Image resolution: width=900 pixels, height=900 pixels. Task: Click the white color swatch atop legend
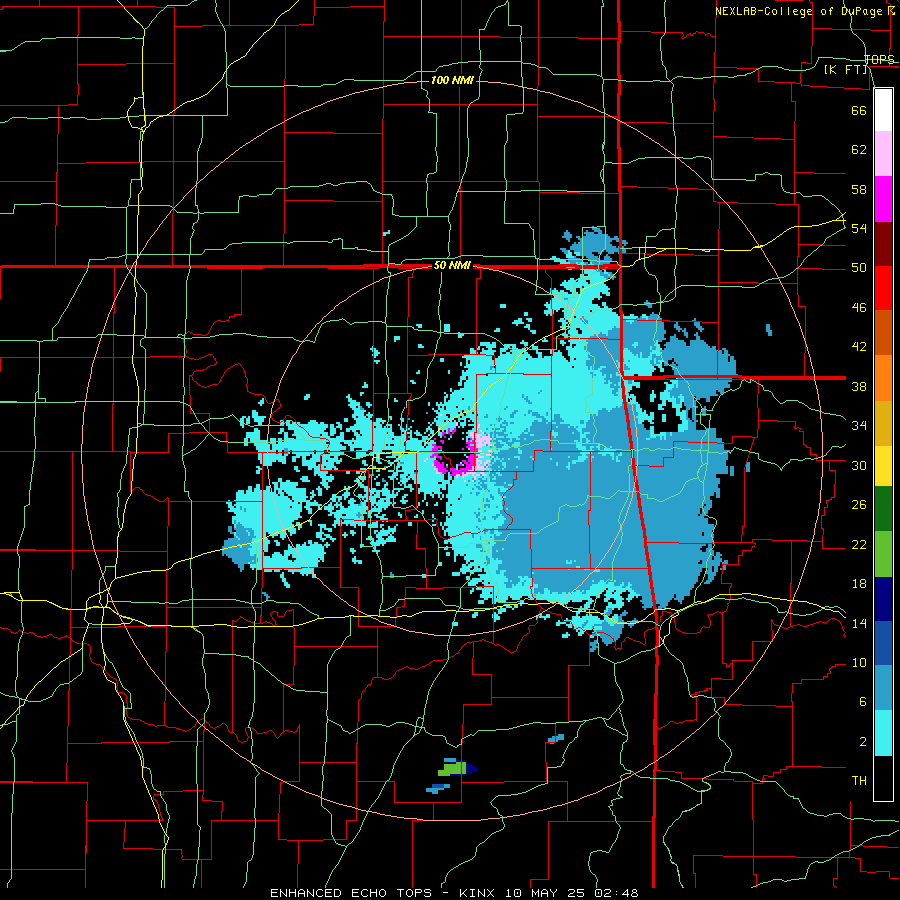tap(883, 110)
